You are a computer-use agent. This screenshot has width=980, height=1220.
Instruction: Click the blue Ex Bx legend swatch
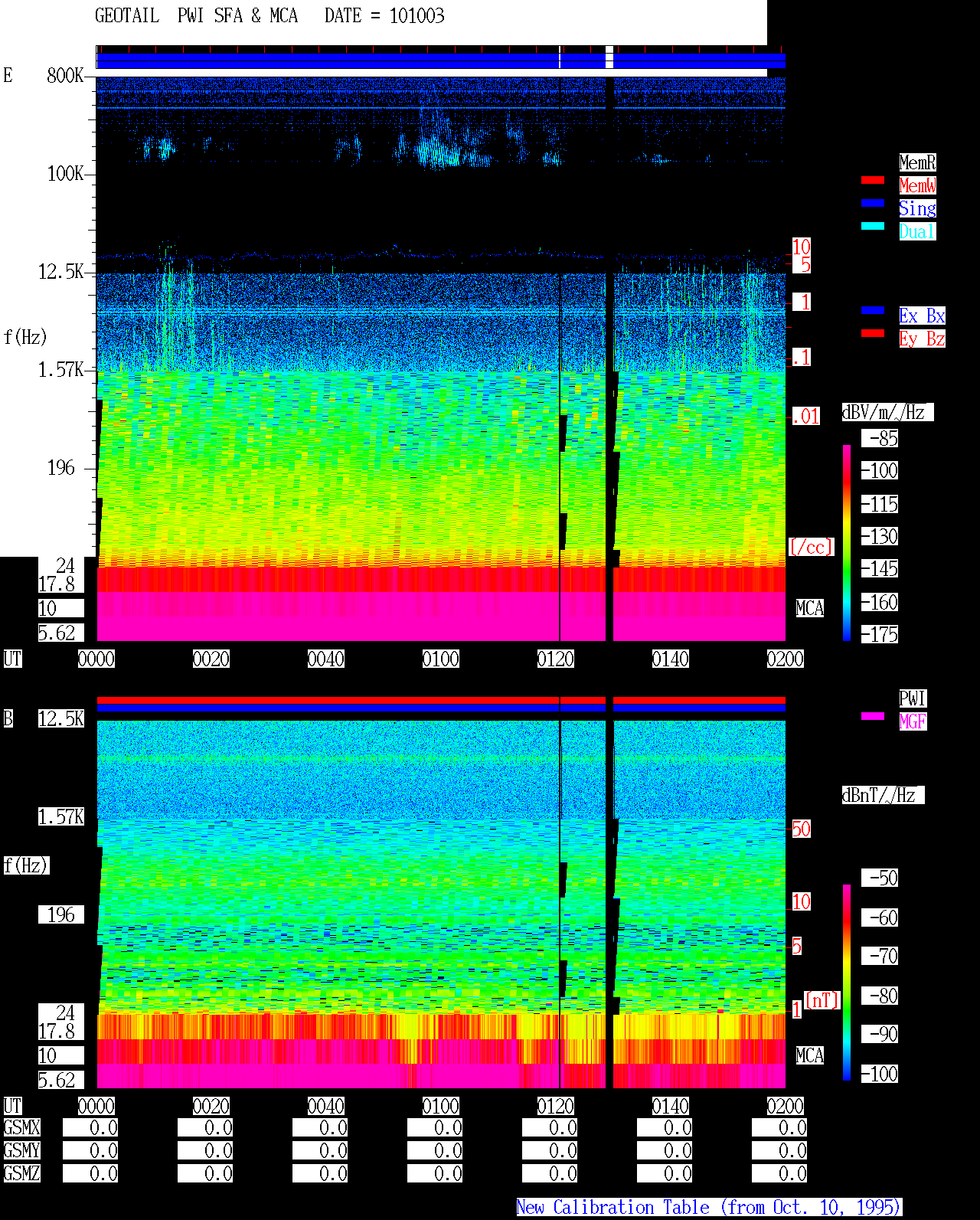click(x=873, y=310)
